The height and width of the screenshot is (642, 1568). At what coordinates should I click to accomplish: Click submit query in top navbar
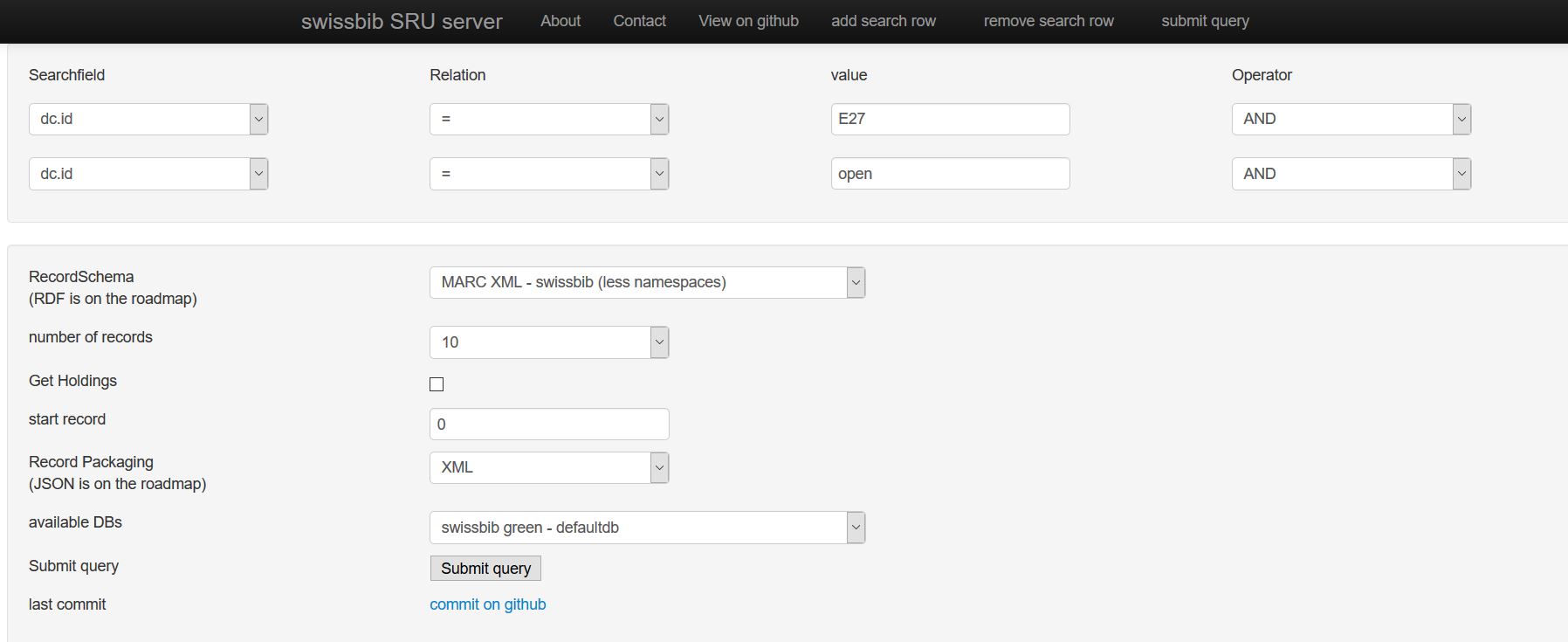coord(1205,21)
